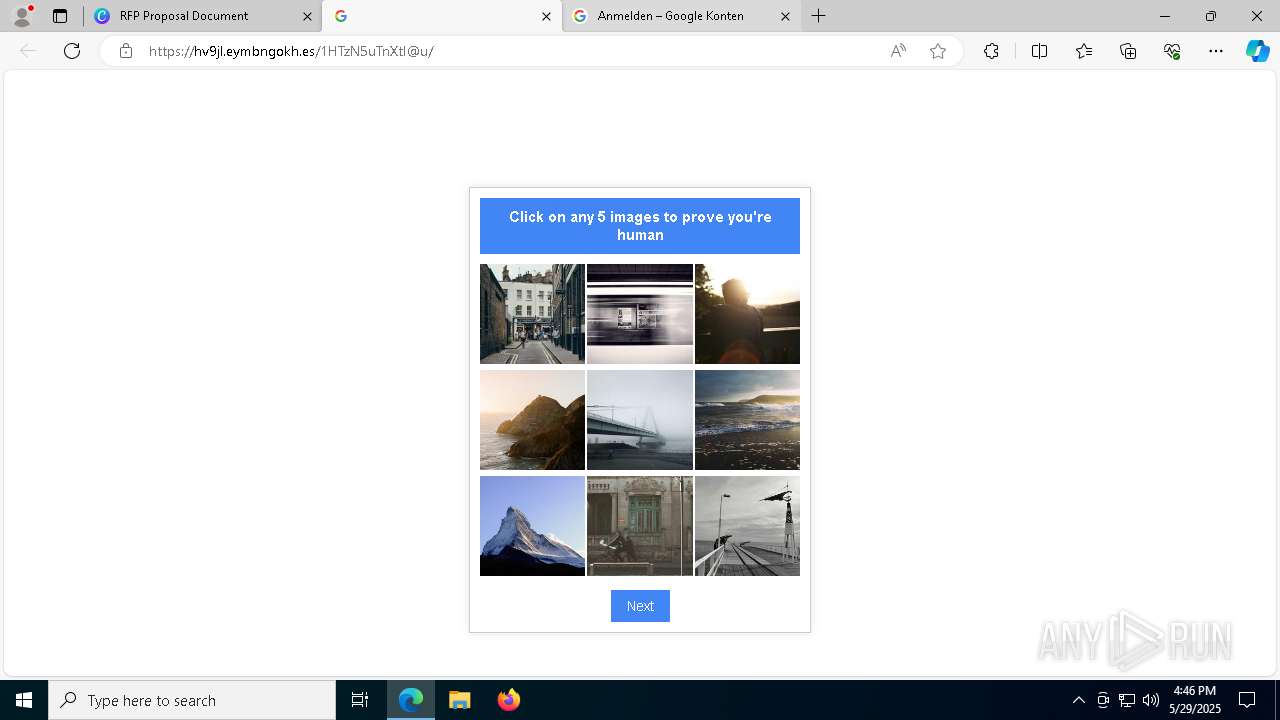
Task: Select the old building facade image
Action: pyautogui.click(x=640, y=526)
